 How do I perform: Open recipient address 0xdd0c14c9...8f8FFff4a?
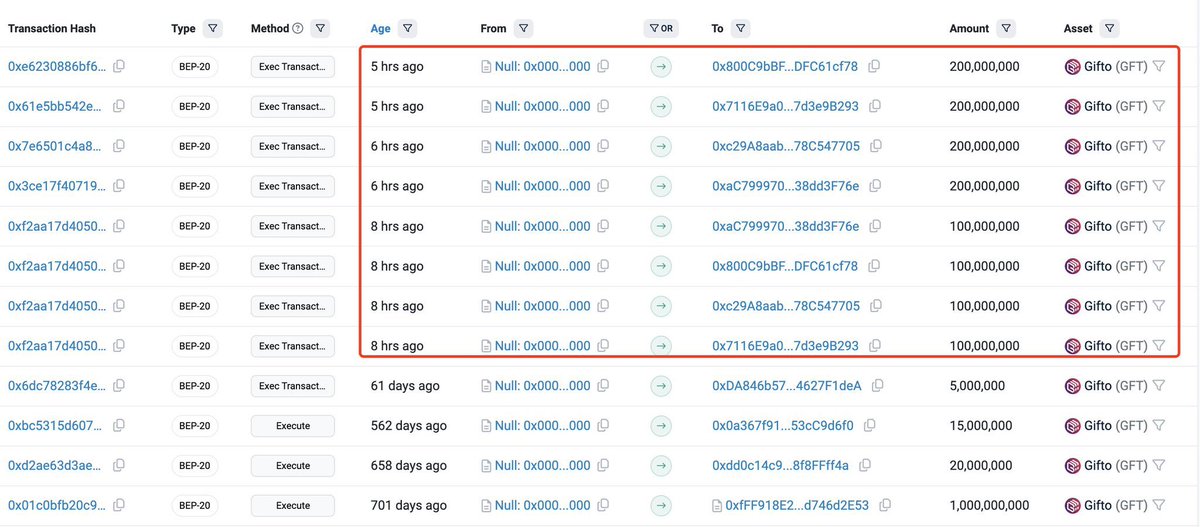coord(780,466)
